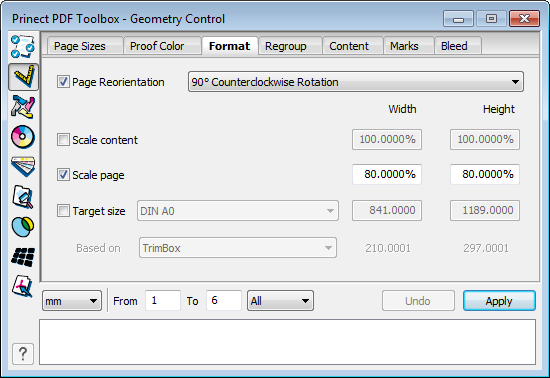Open the checklist preflight tool icon
Viewport: 550px width, 378px height.
click(x=23, y=46)
